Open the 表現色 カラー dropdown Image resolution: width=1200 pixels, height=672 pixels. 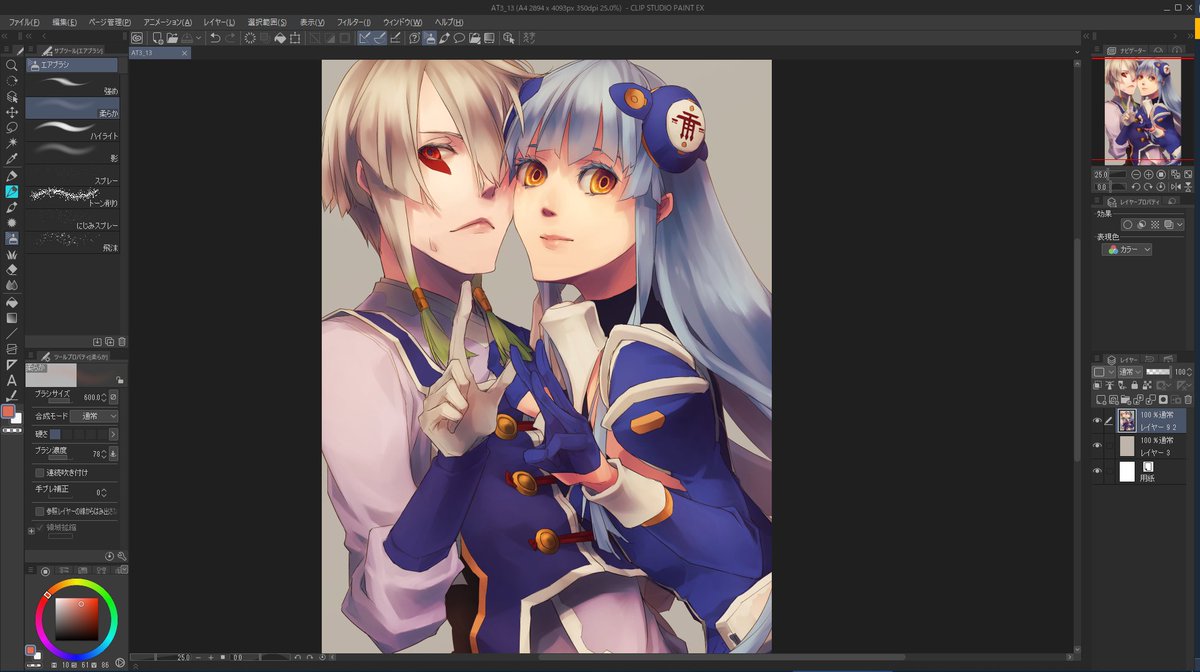coord(1127,250)
